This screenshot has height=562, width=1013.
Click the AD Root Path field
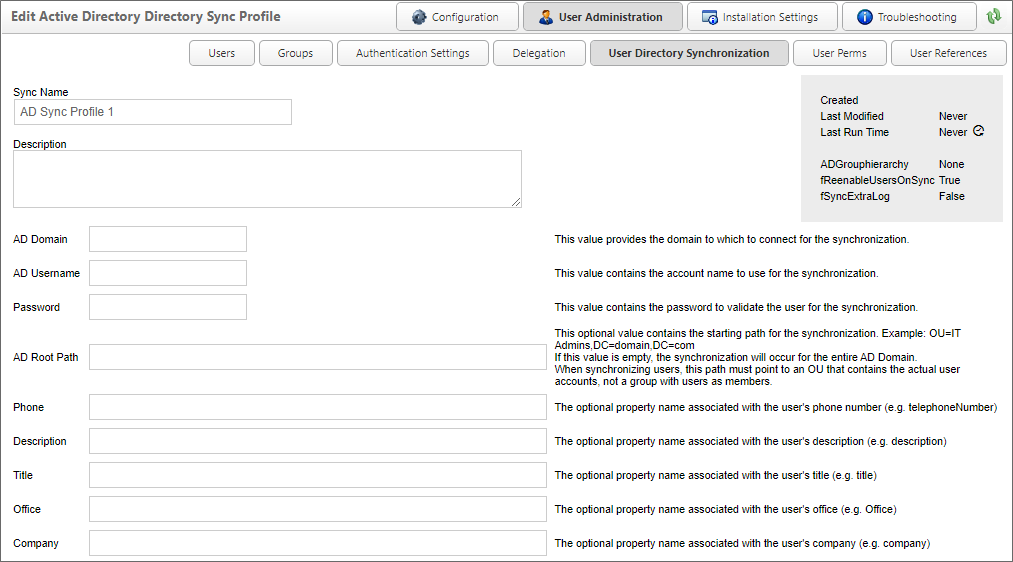click(317, 357)
